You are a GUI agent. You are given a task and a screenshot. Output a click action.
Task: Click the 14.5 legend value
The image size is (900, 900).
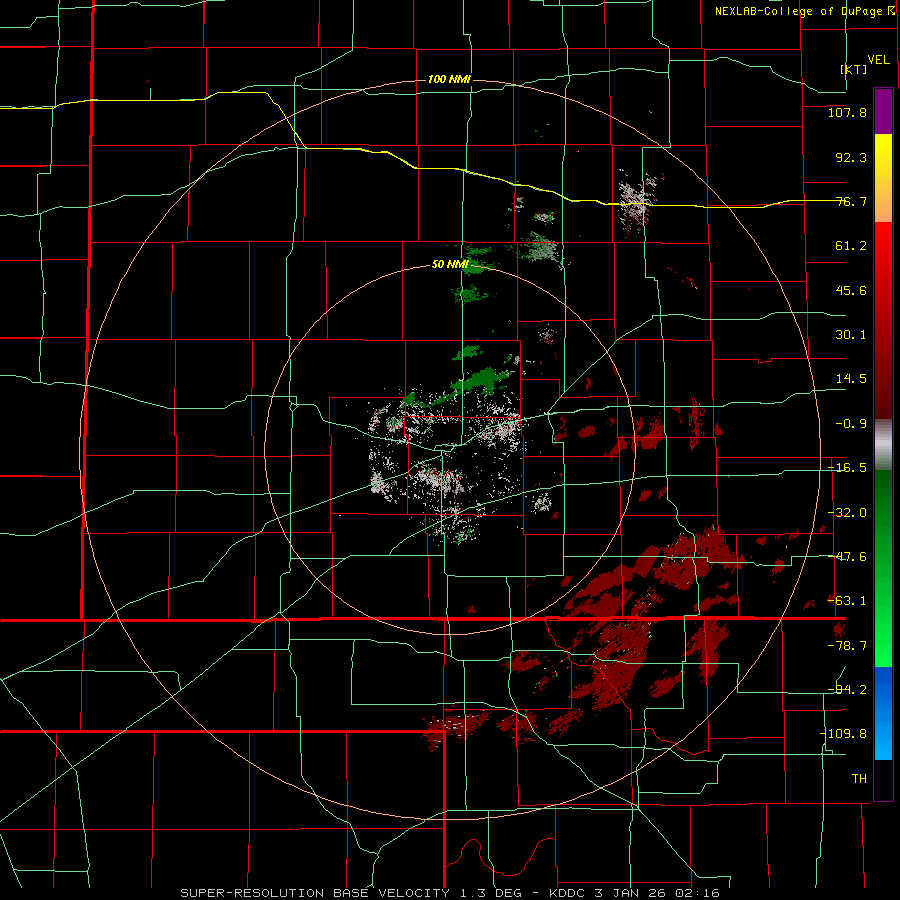[x=851, y=379]
